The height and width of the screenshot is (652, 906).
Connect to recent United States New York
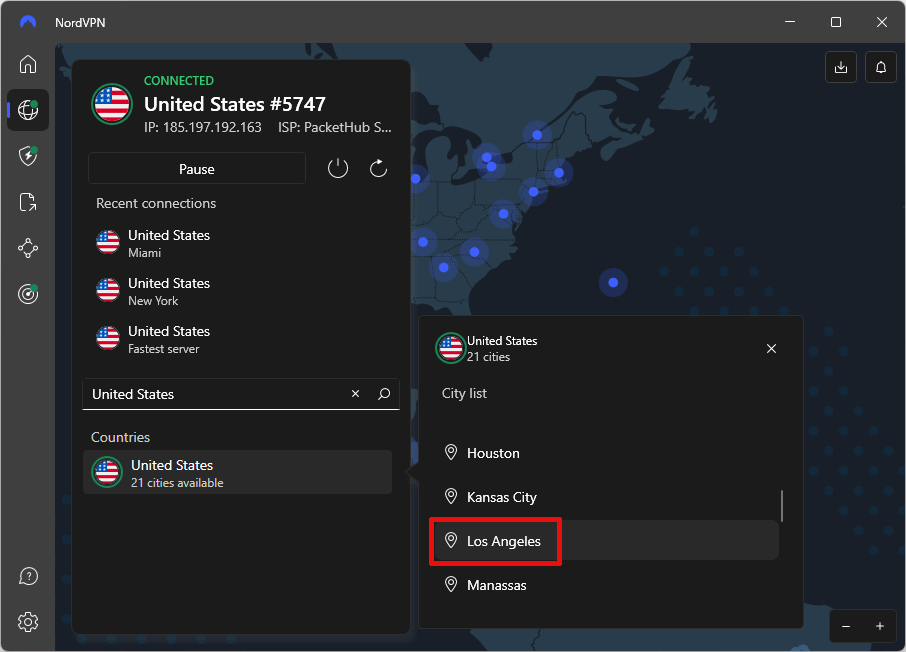pos(240,291)
